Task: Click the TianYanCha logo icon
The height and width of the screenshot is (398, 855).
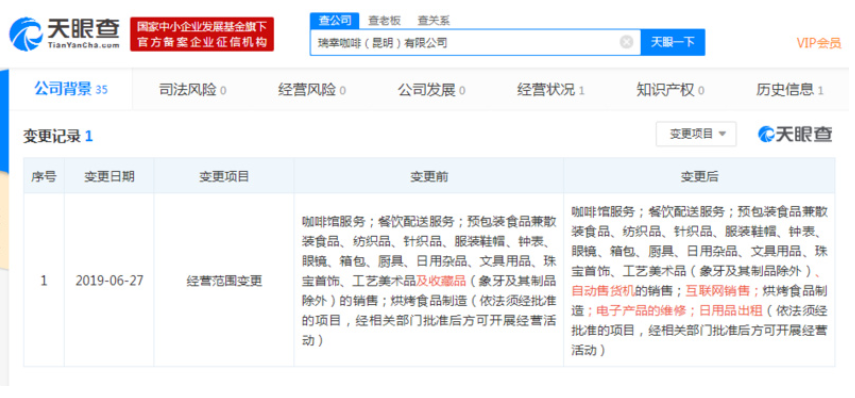Action: (25, 34)
